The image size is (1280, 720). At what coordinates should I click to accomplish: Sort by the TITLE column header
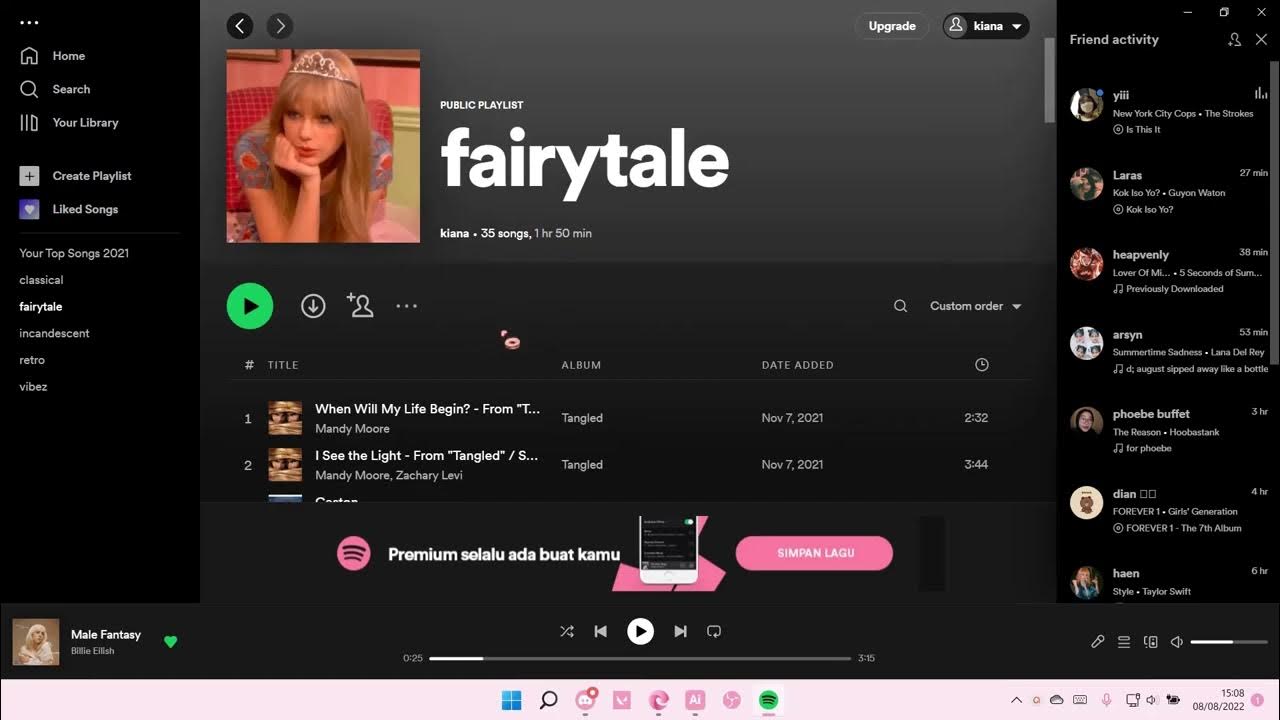pos(283,365)
